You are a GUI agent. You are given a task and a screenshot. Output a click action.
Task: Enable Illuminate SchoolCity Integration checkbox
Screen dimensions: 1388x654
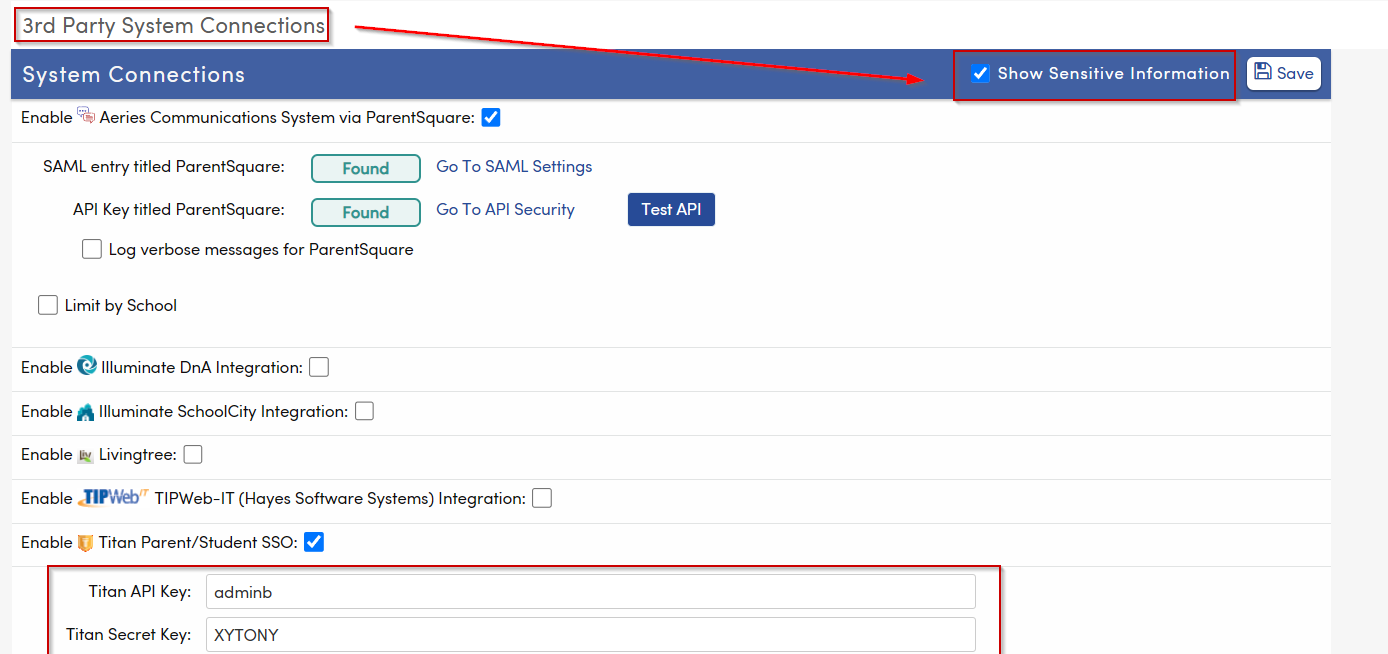pos(364,411)
